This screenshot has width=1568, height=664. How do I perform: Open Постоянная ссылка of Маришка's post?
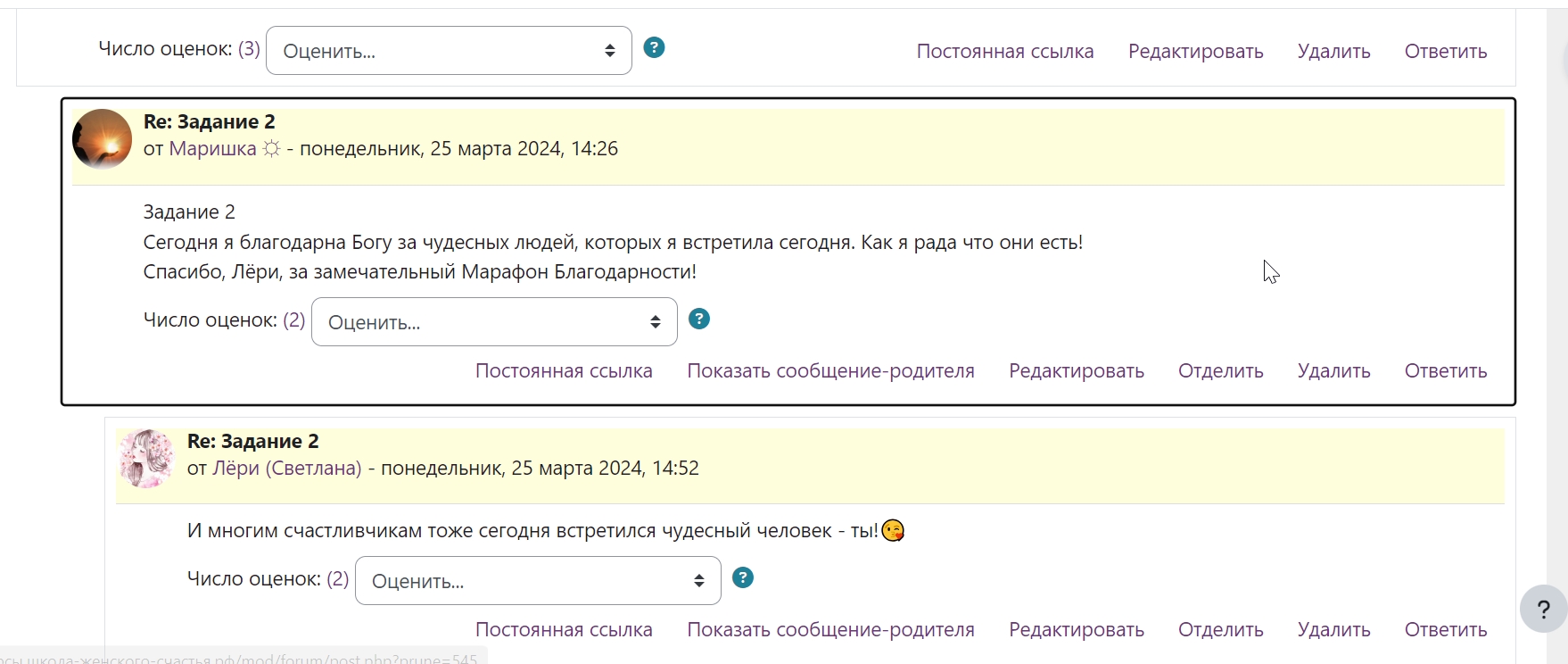(564, 371)
